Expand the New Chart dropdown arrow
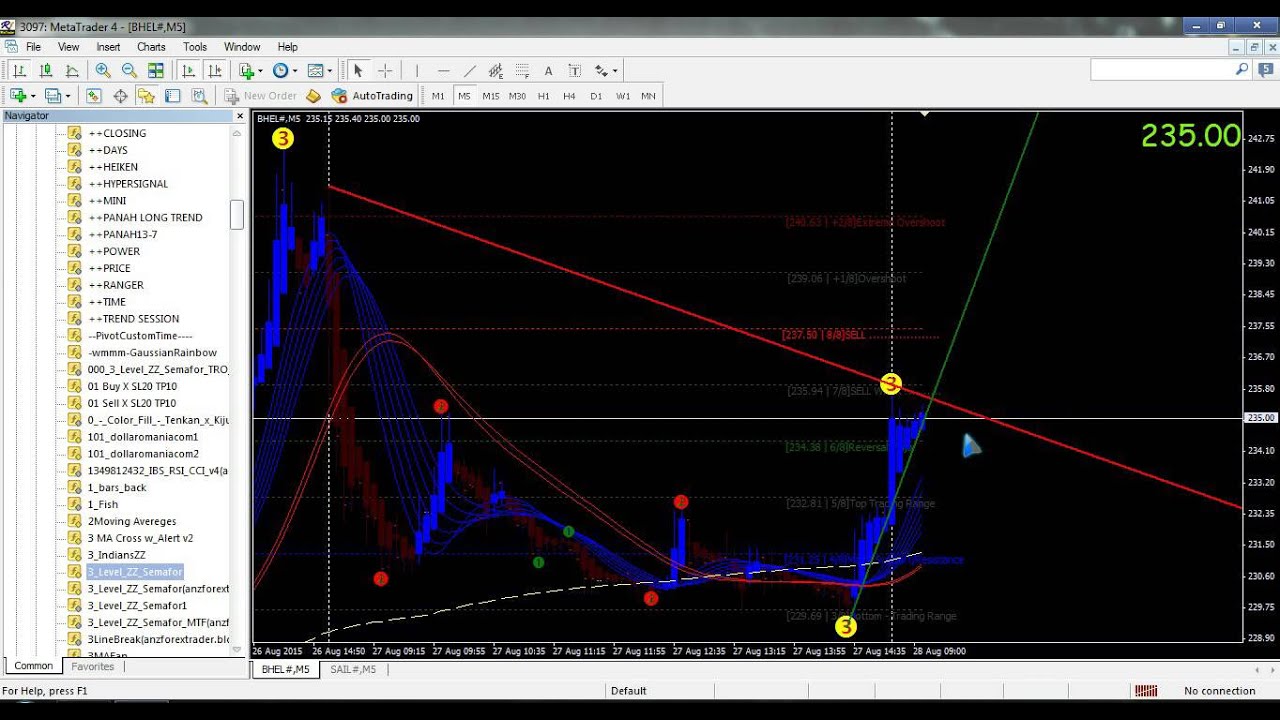The height and width of the screenshot is (720, 1280). click(33, 96)
